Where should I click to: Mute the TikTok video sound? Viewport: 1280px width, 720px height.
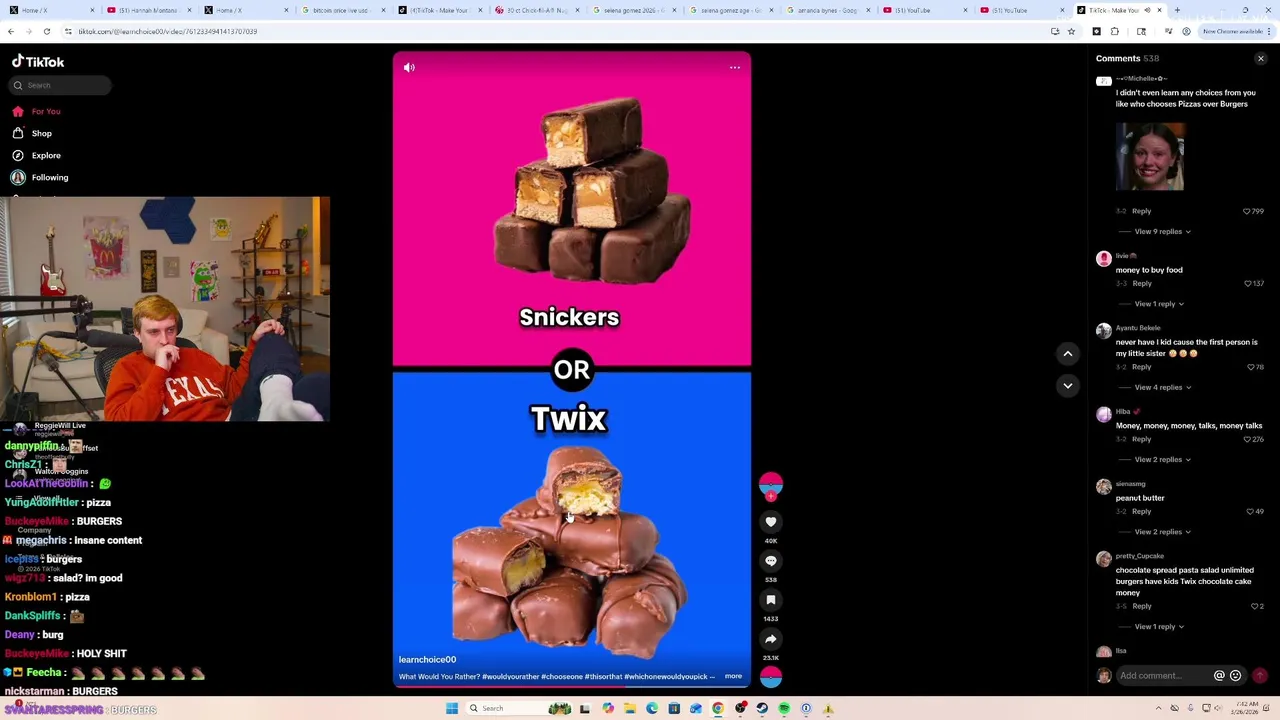pyautogui.click(x=409, y=68)
